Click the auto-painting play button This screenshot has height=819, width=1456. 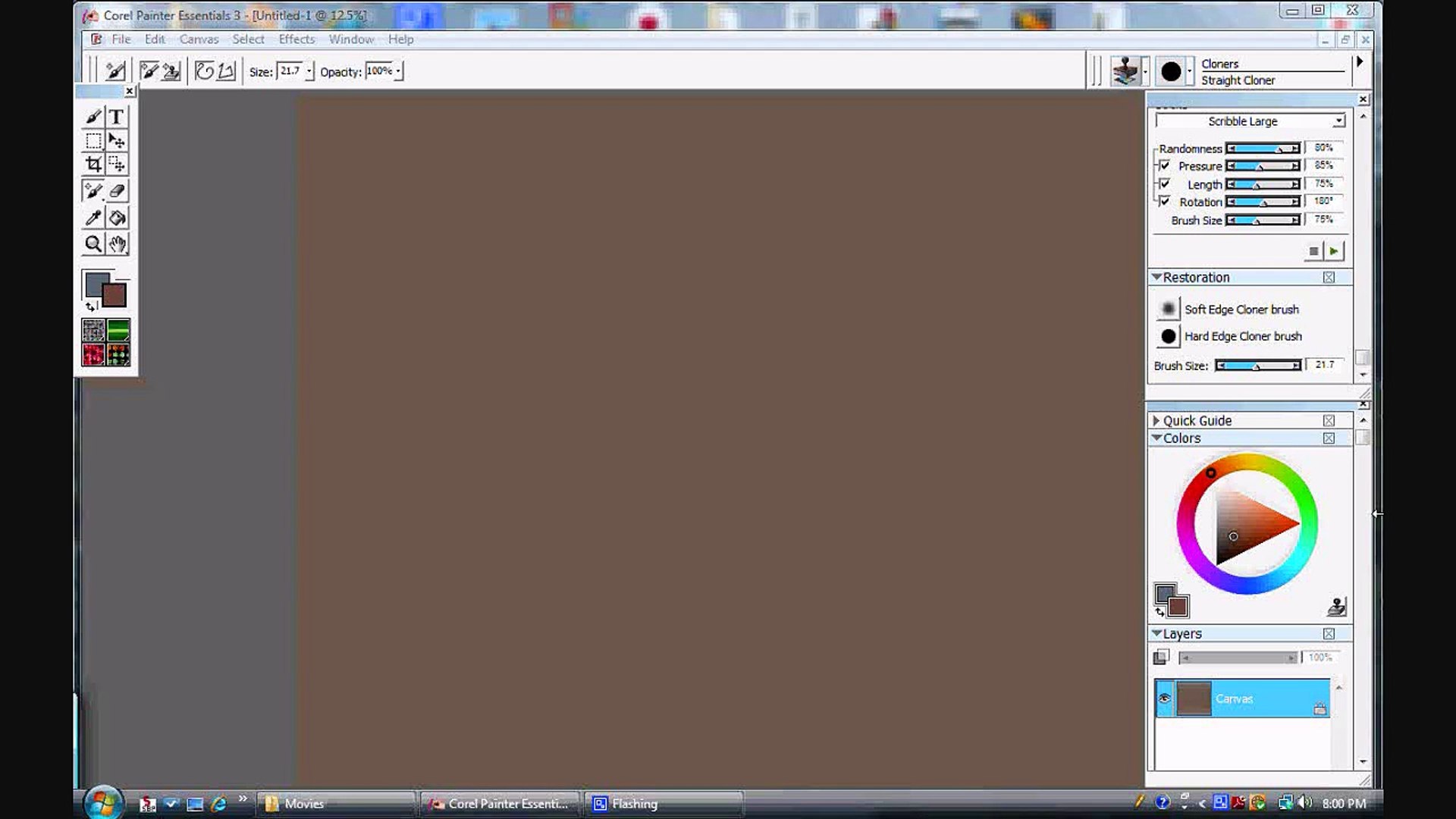[x=1334, y=251]
